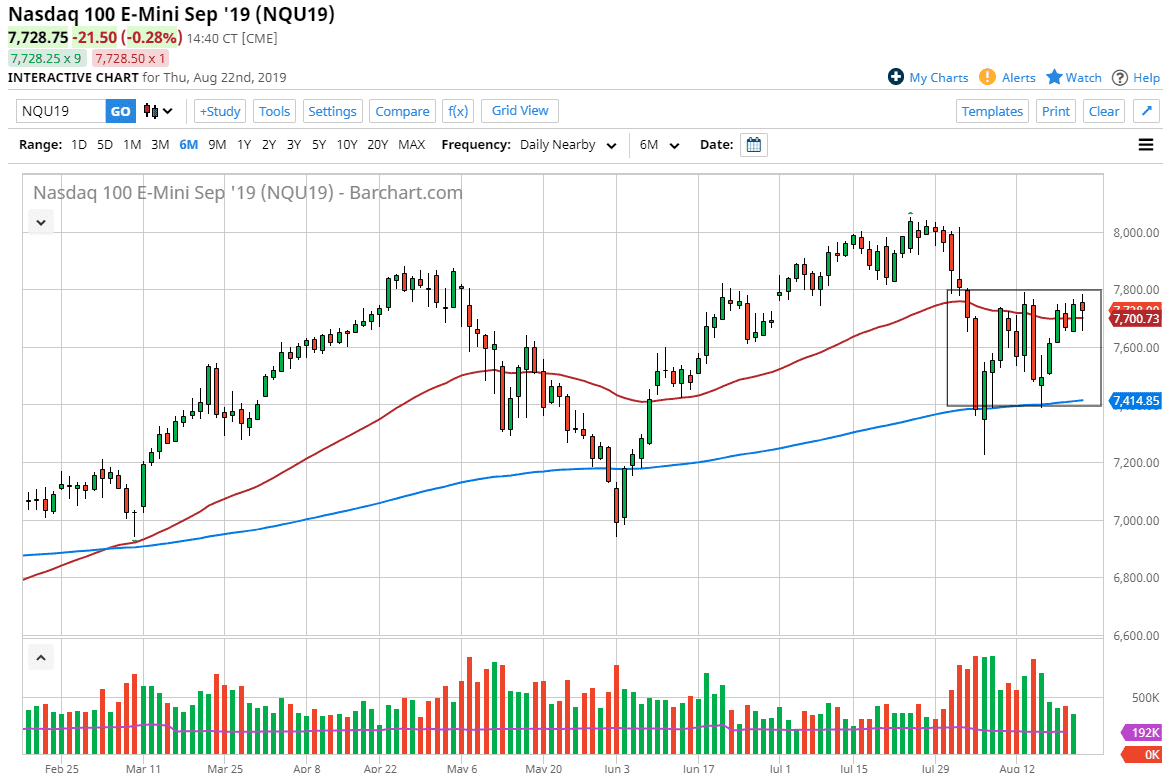Open the f(x) expressions tool
Viewport: 1175px width, 773px height.
pyautogui.click(x=458, y=111)
